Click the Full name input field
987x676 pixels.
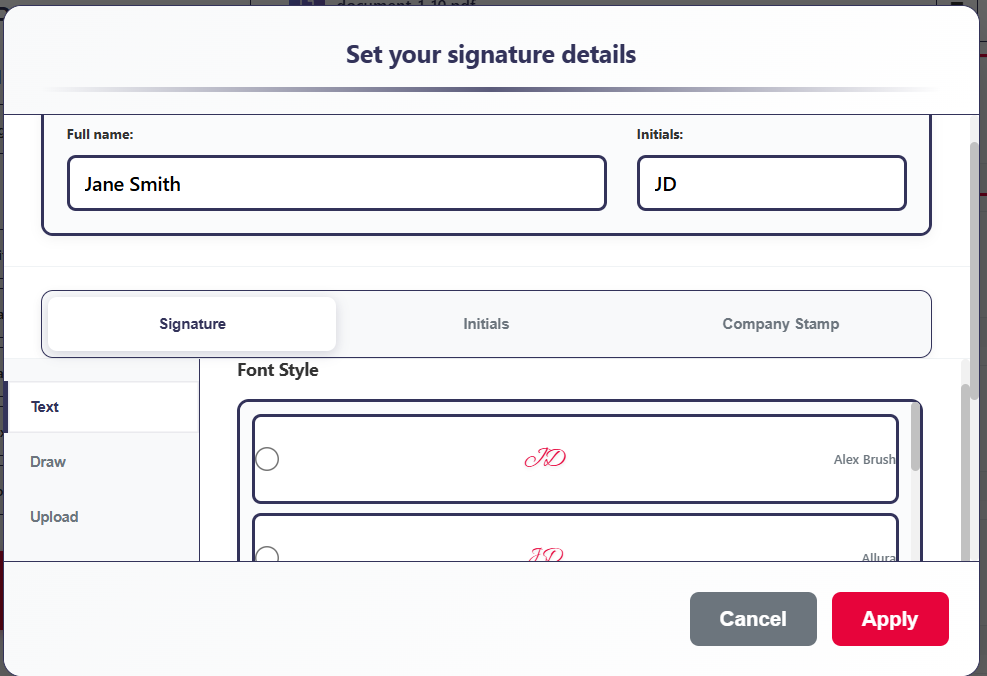[x=337, y=184]
